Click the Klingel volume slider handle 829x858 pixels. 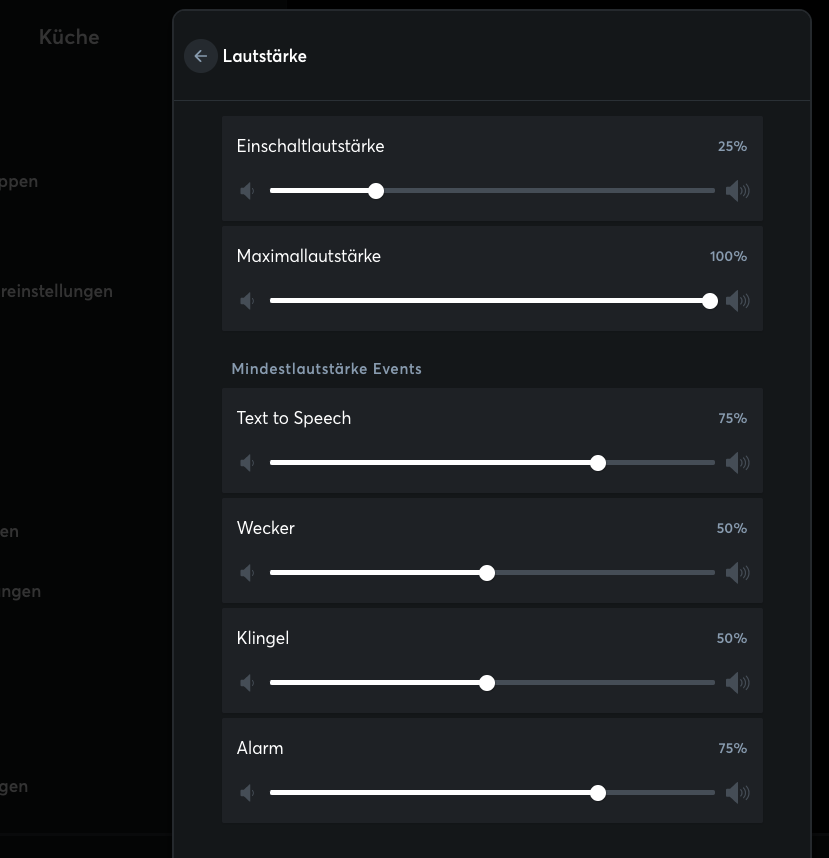(487, 683)
